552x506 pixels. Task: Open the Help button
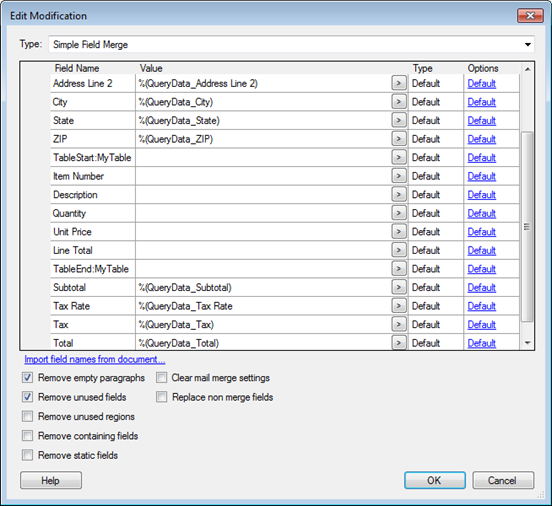pos(51,480)
